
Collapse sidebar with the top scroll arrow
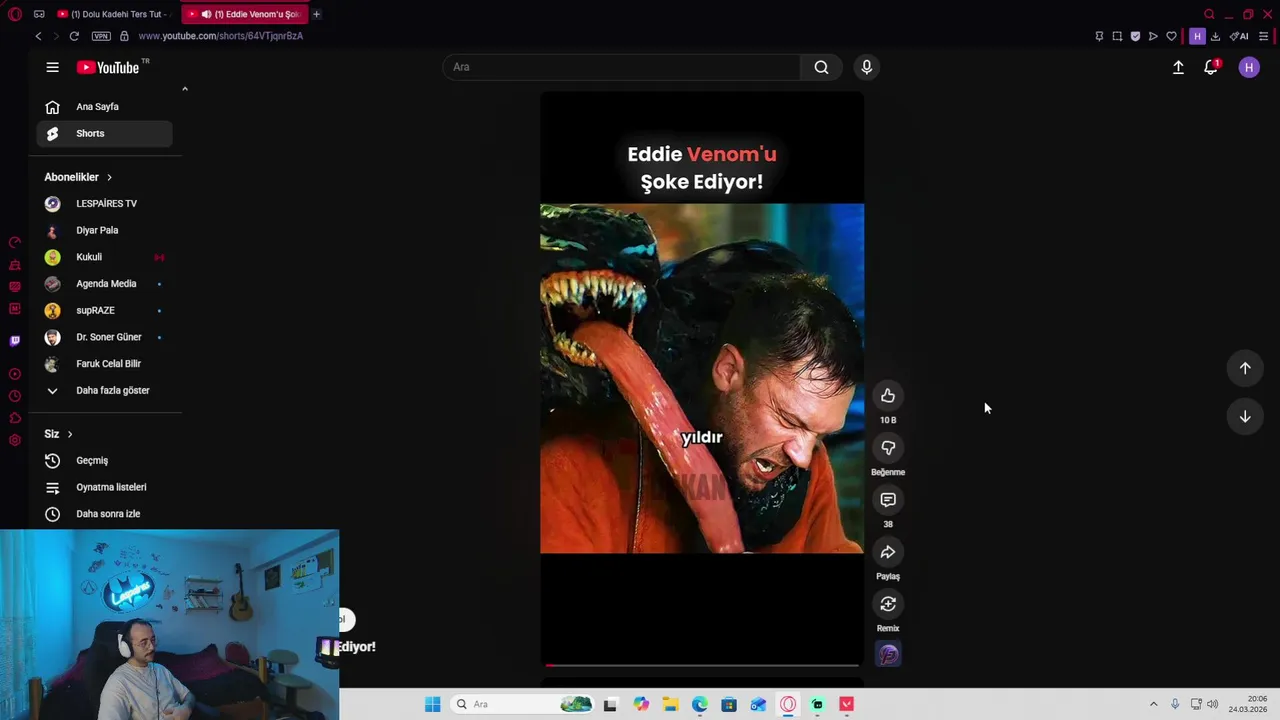click(185, 89)
